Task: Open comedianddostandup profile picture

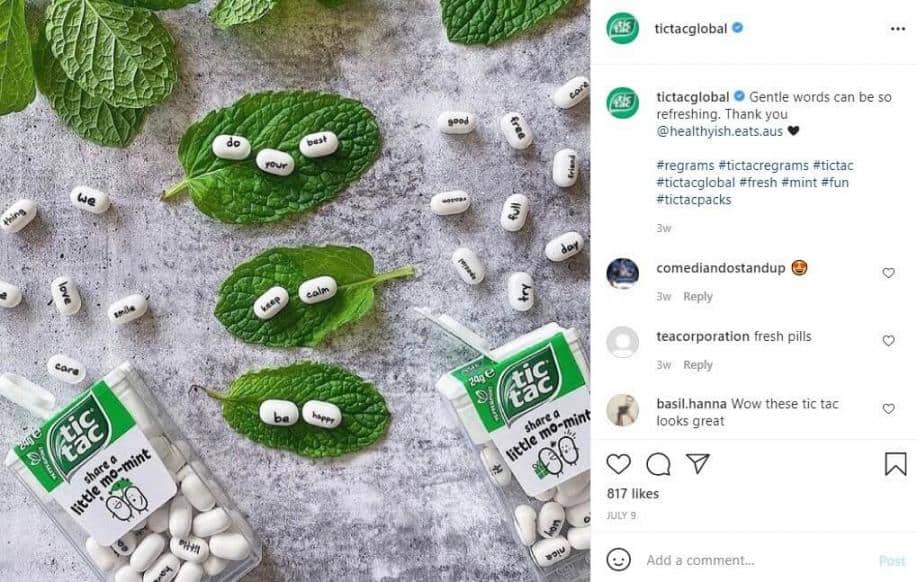Action: point(622,274)
